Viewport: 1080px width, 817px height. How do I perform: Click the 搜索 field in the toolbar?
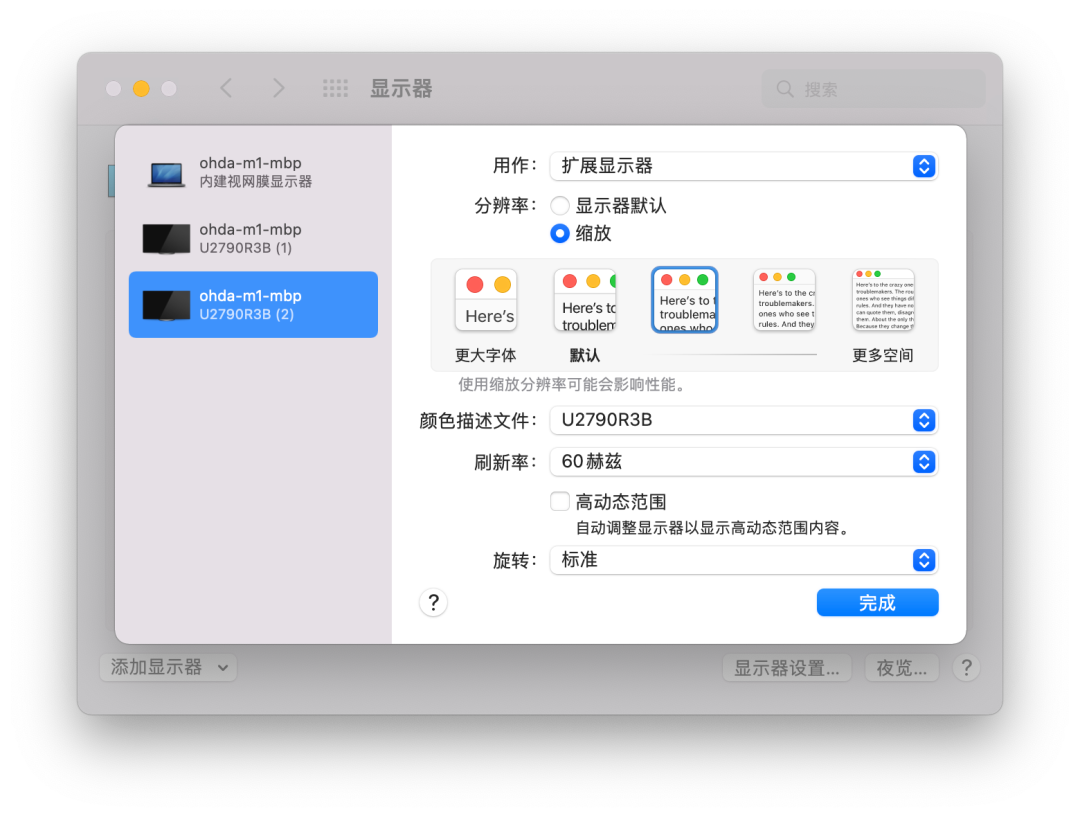873,89
